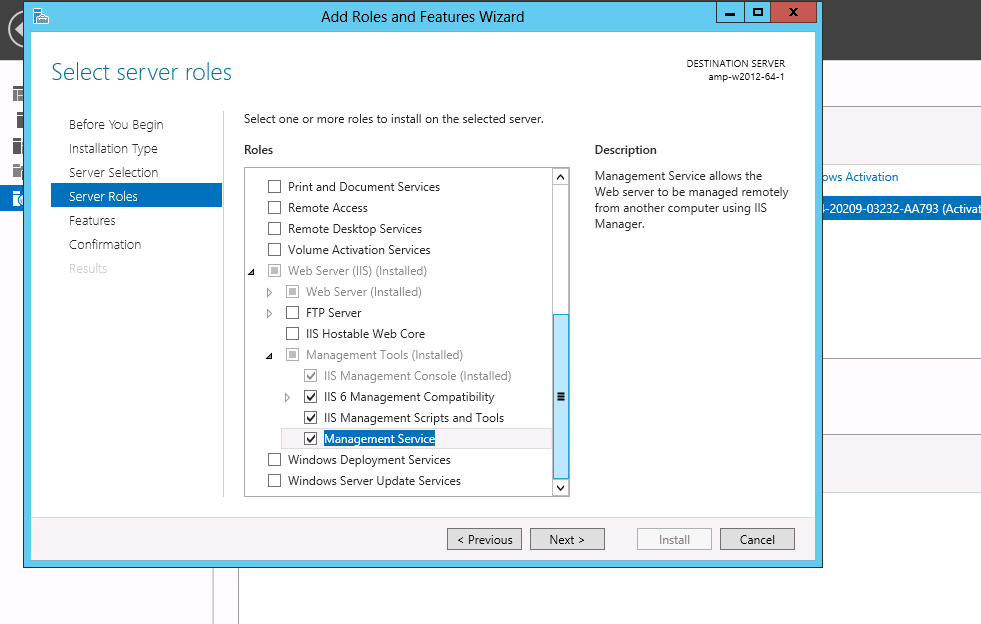Viewport: 981px width, 624px height.
Task: Collapse the Management Tools node
Action: click(270, 355)
